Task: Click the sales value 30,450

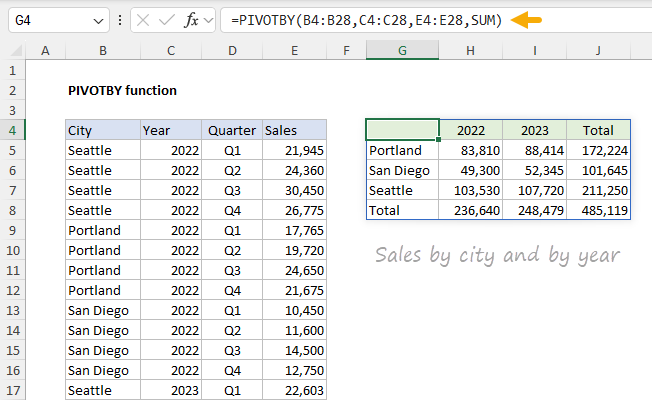Action: click(x=294, y=190)
